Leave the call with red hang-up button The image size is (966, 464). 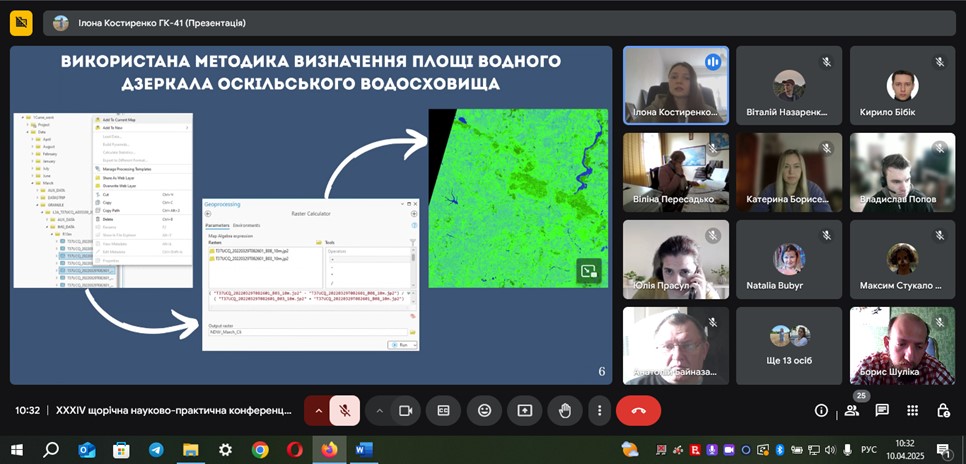(x=639, y=410)
